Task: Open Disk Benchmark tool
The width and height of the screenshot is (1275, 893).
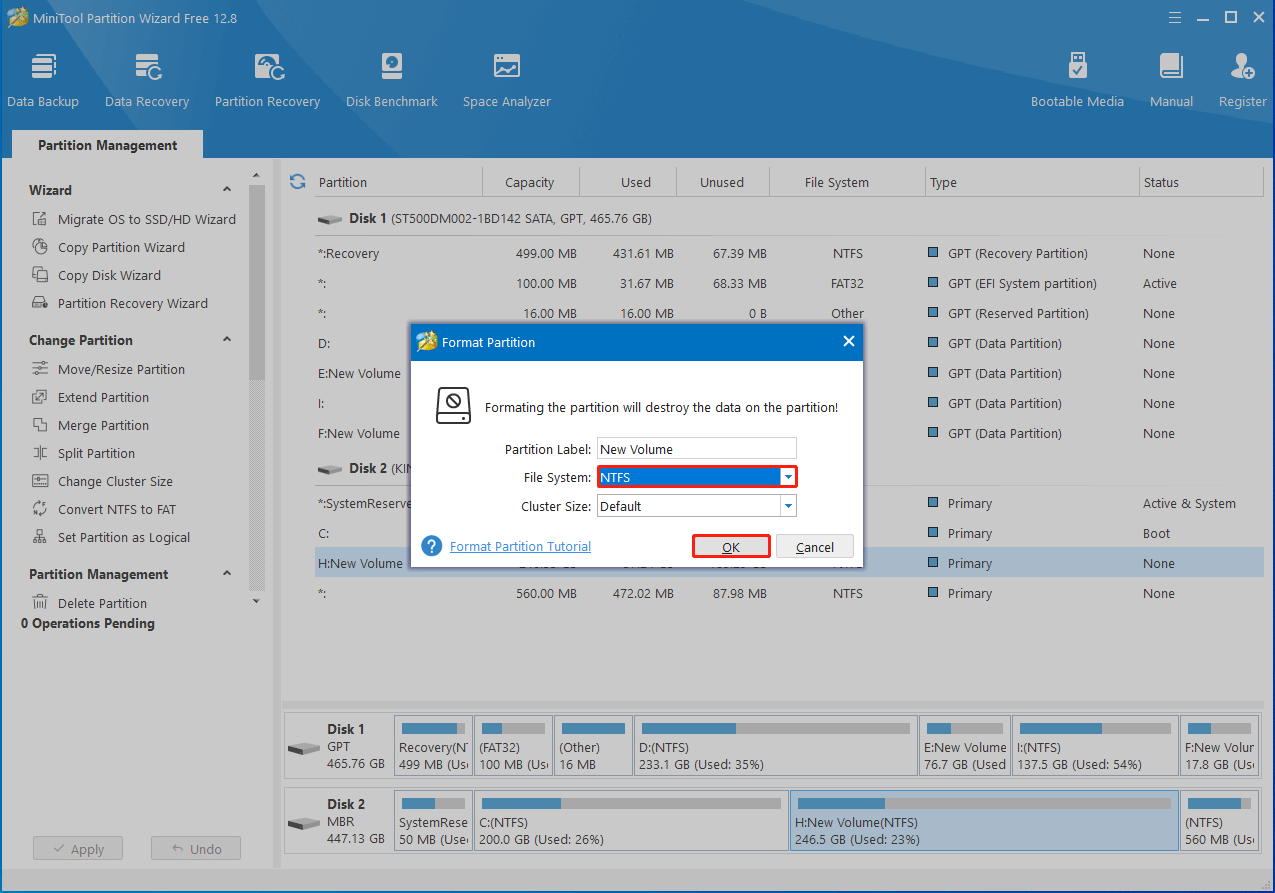Action: [x=392, y=80]
